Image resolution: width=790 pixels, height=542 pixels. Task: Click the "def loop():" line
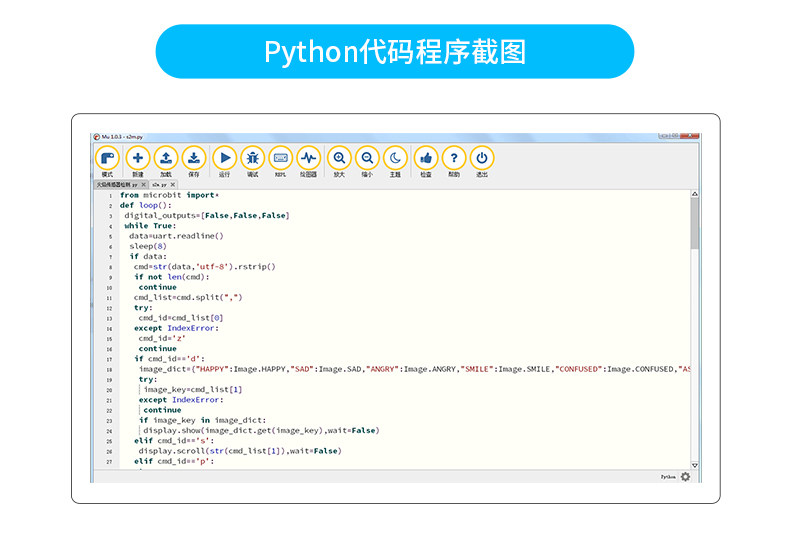click(x=146, y=205)
